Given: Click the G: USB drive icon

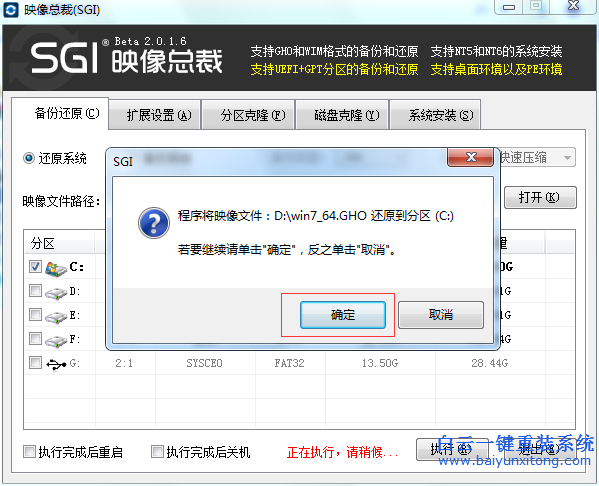Looking at the screenshot, I should click(x=56, y=364).
